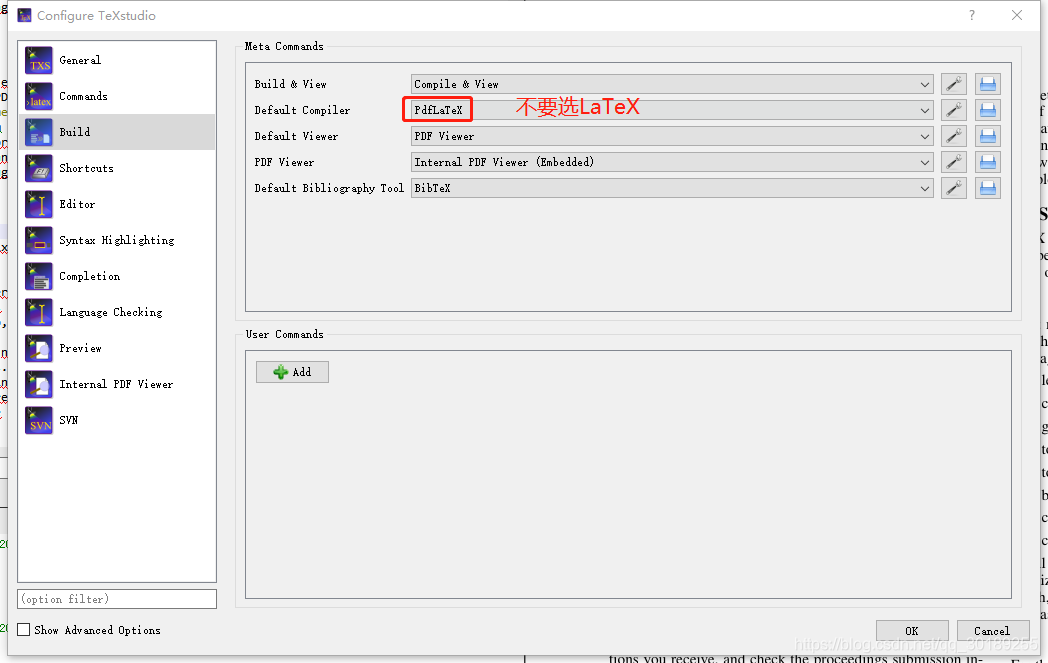Switch to the Commands label

(84, 96)
